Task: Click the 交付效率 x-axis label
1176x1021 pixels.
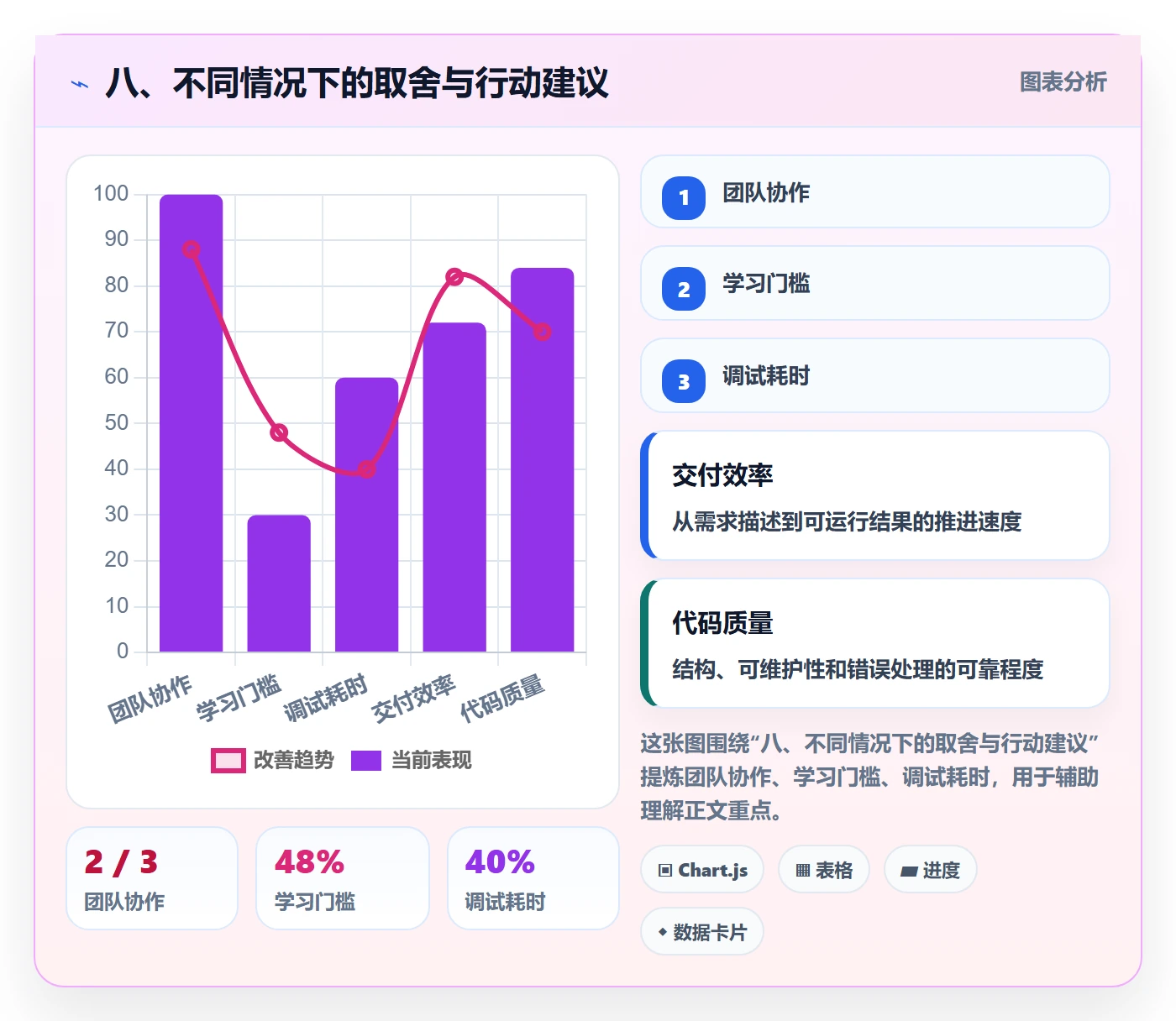Action: 414,699
